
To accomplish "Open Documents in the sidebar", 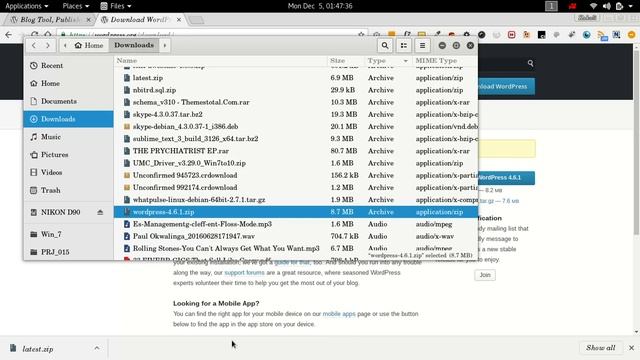I will coord(68,101).
